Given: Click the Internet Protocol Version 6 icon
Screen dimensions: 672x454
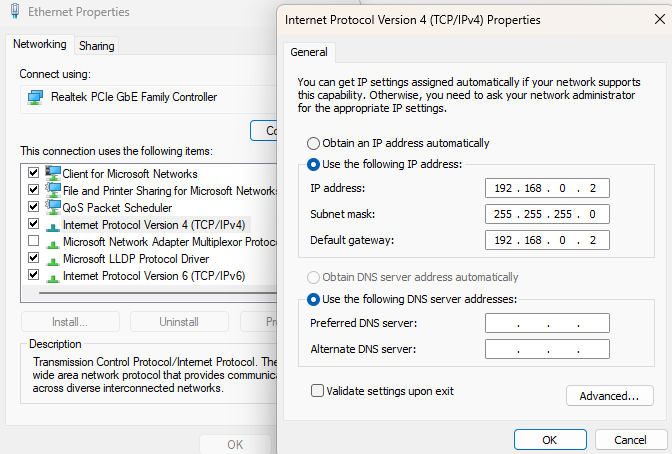Looking at the screenshot, I should 53,276.
